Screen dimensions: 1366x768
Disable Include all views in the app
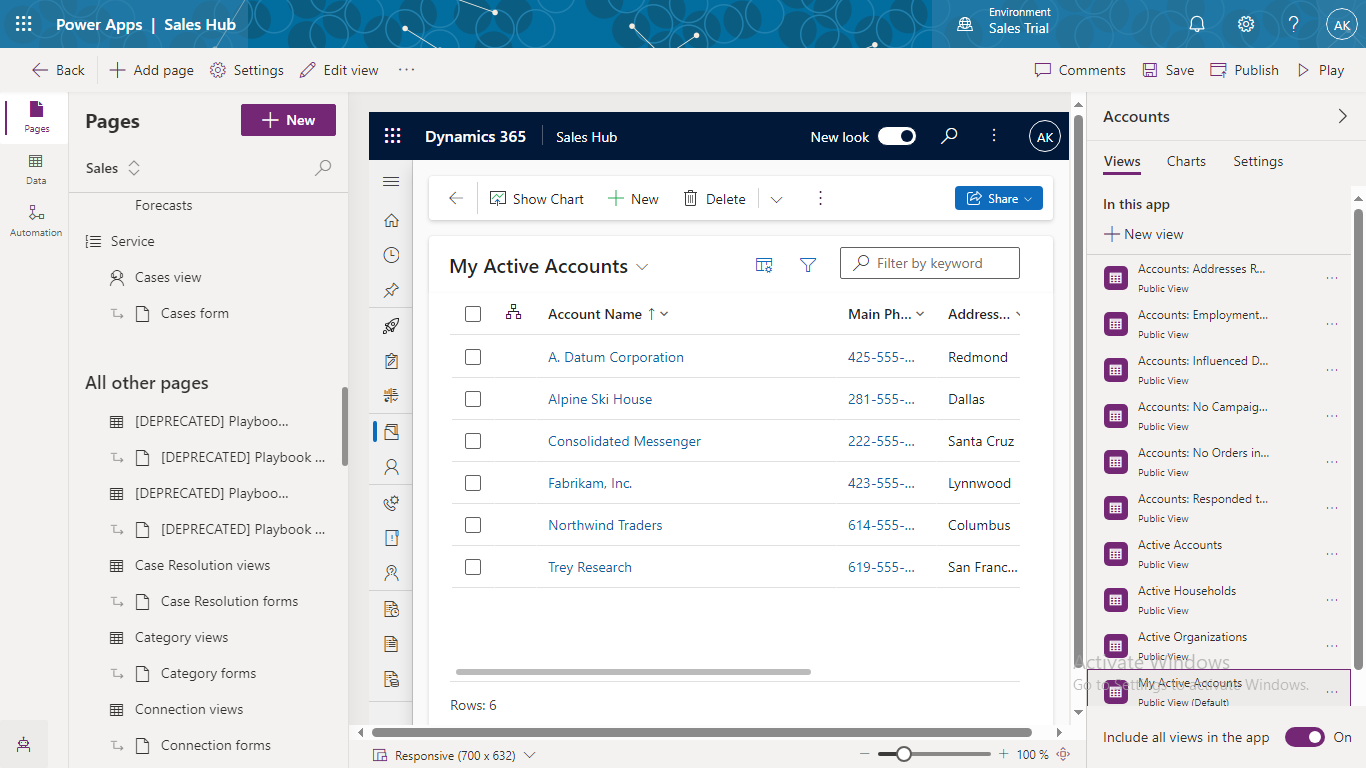coord(1305,736)
